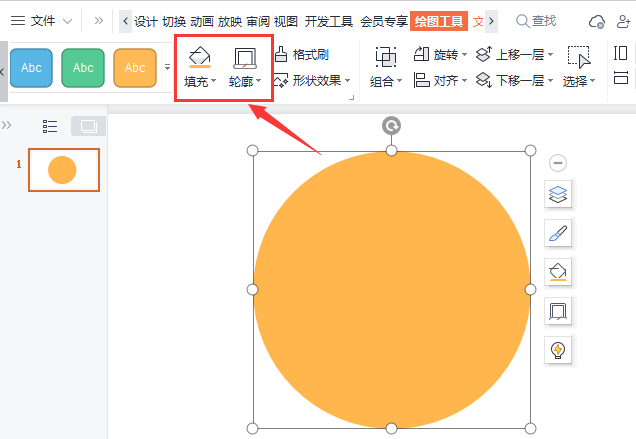Select the Format Painter (格式刷) tool
This screenshot has height=439, width=636.
coord(301,55)
